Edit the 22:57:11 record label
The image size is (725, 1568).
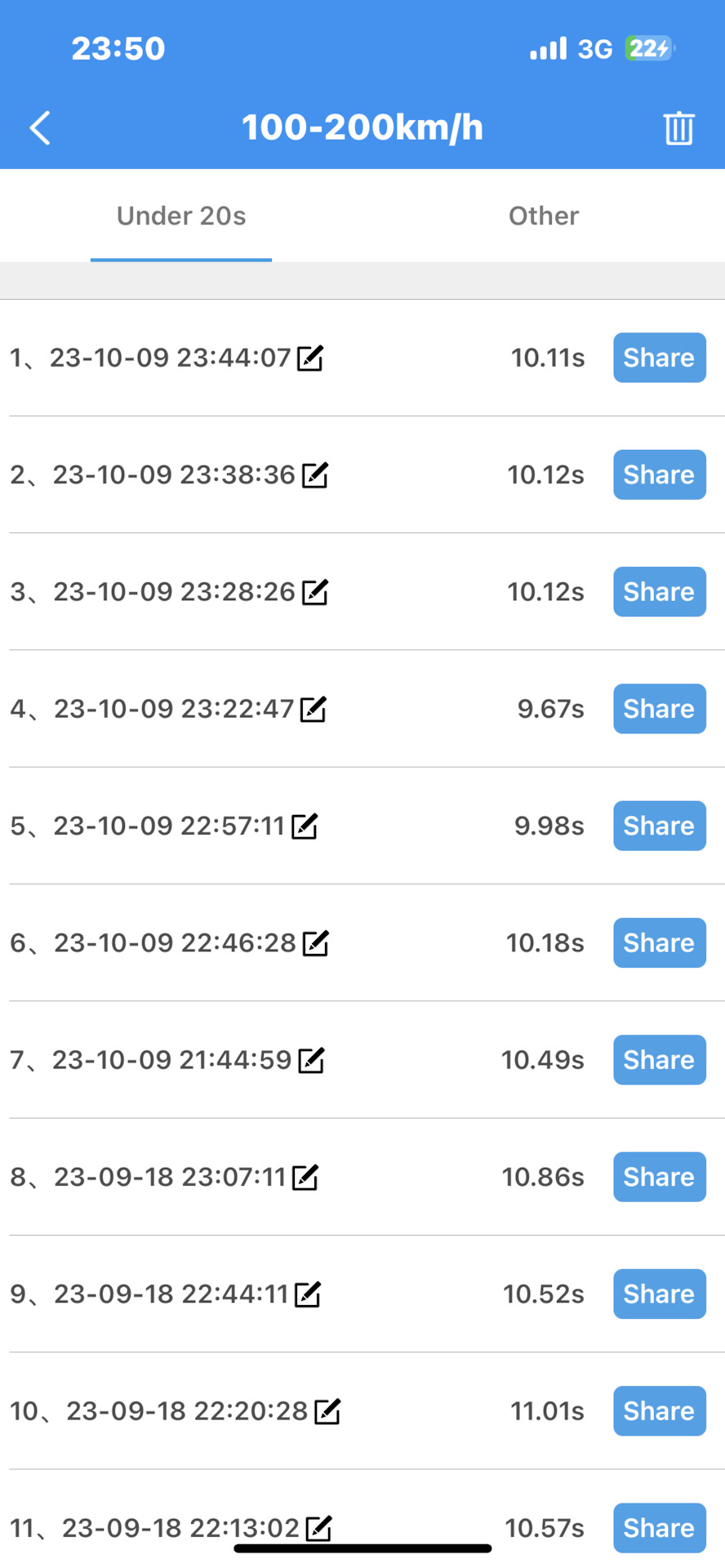pos(305,826)
